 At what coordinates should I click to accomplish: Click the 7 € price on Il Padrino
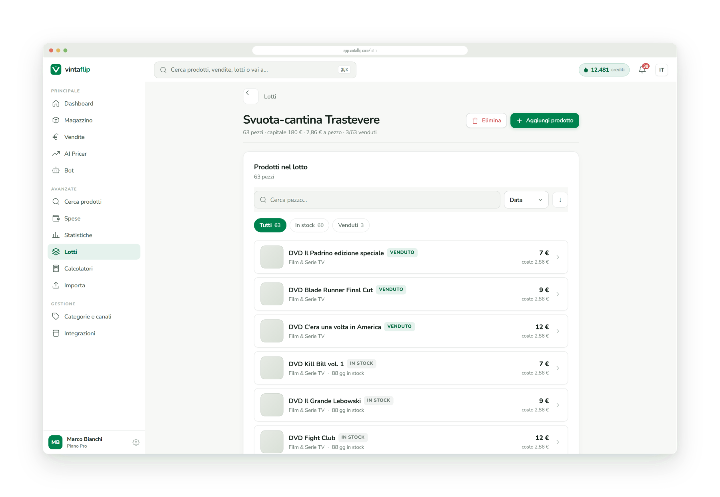544,253
